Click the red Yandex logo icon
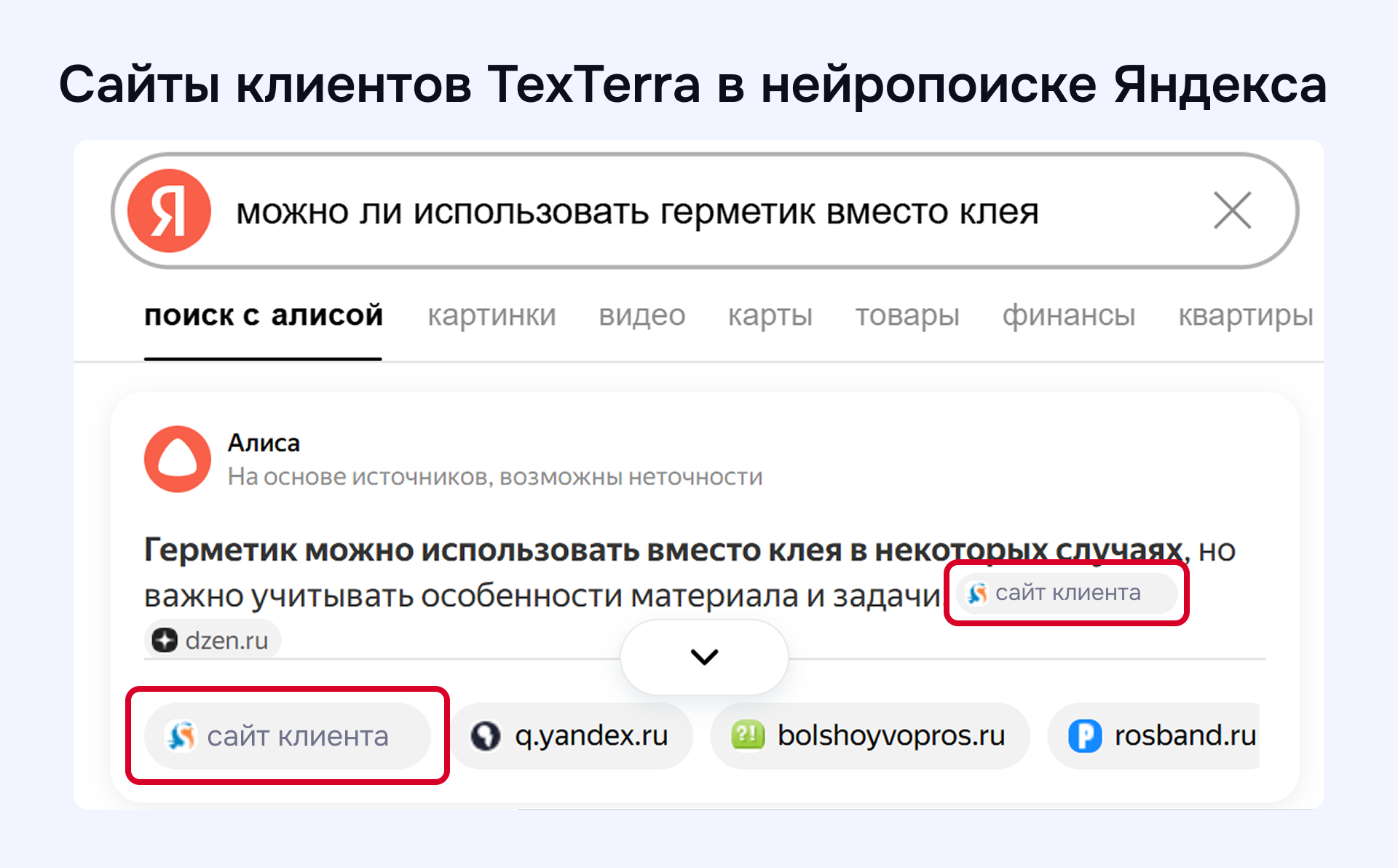This screenshot has width=1398, height=868. 169,211
